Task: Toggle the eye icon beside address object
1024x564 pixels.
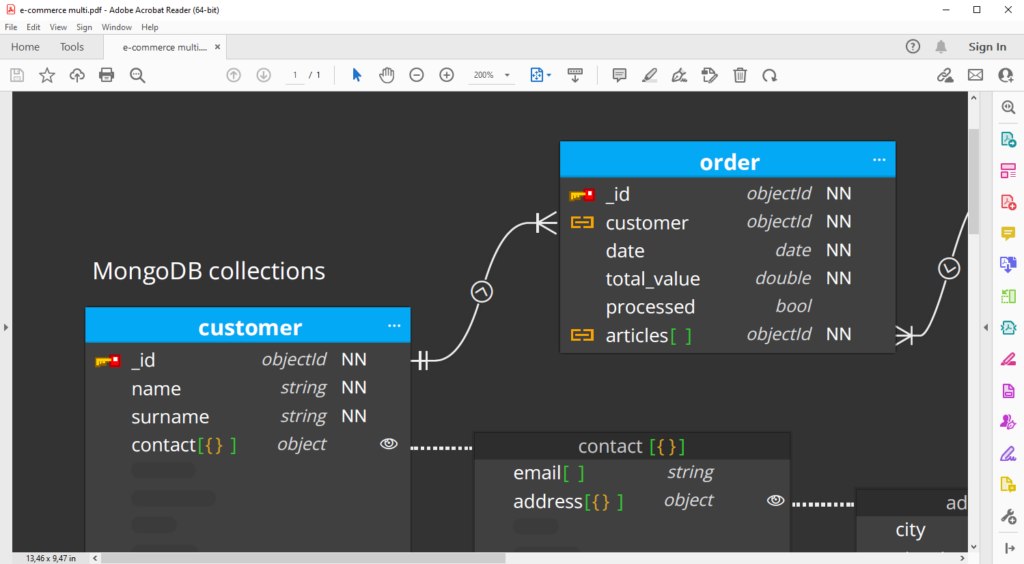Action: pos(775,500)
